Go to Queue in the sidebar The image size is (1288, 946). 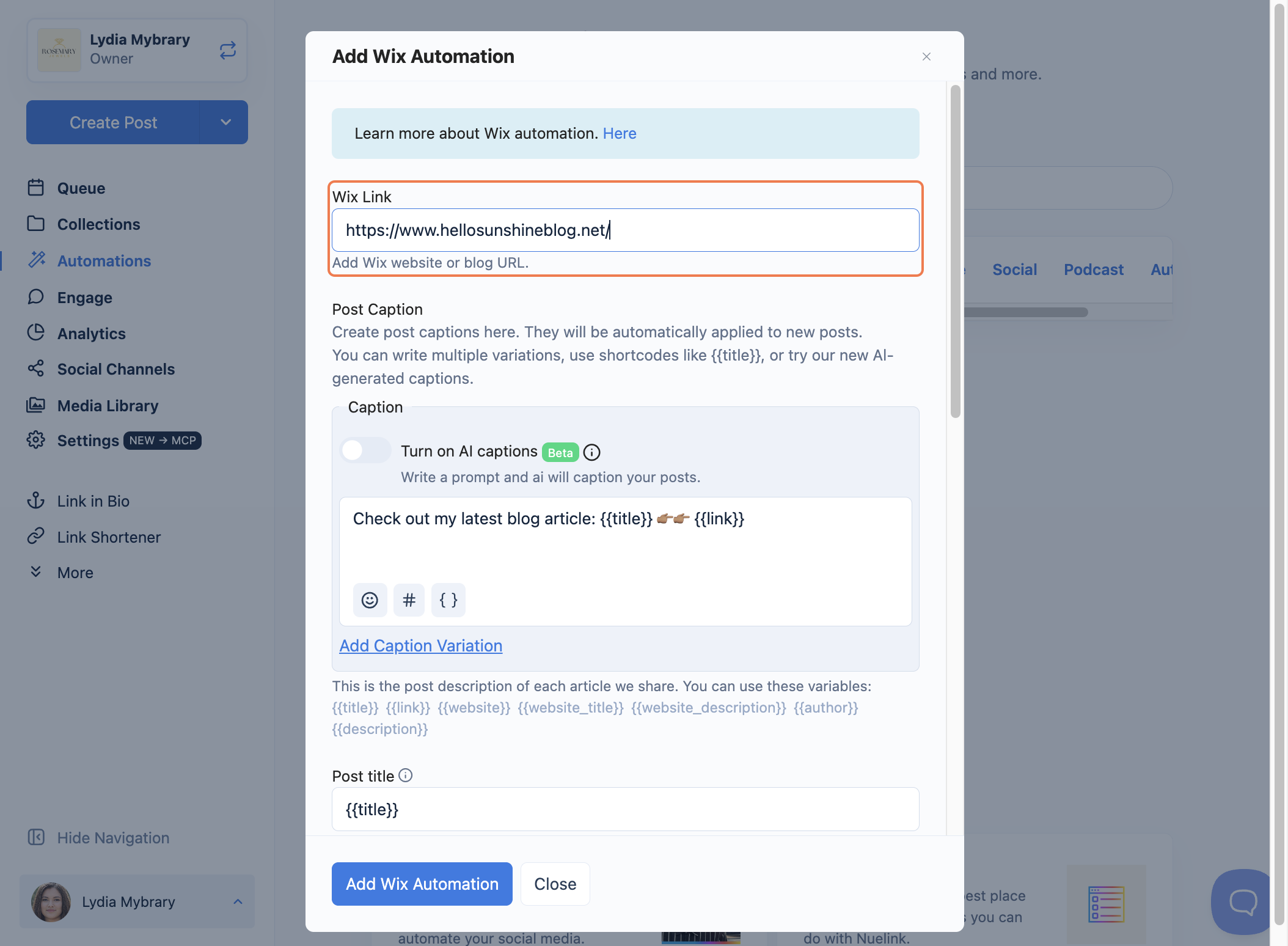pyautogui.click(x=81, y=188)
